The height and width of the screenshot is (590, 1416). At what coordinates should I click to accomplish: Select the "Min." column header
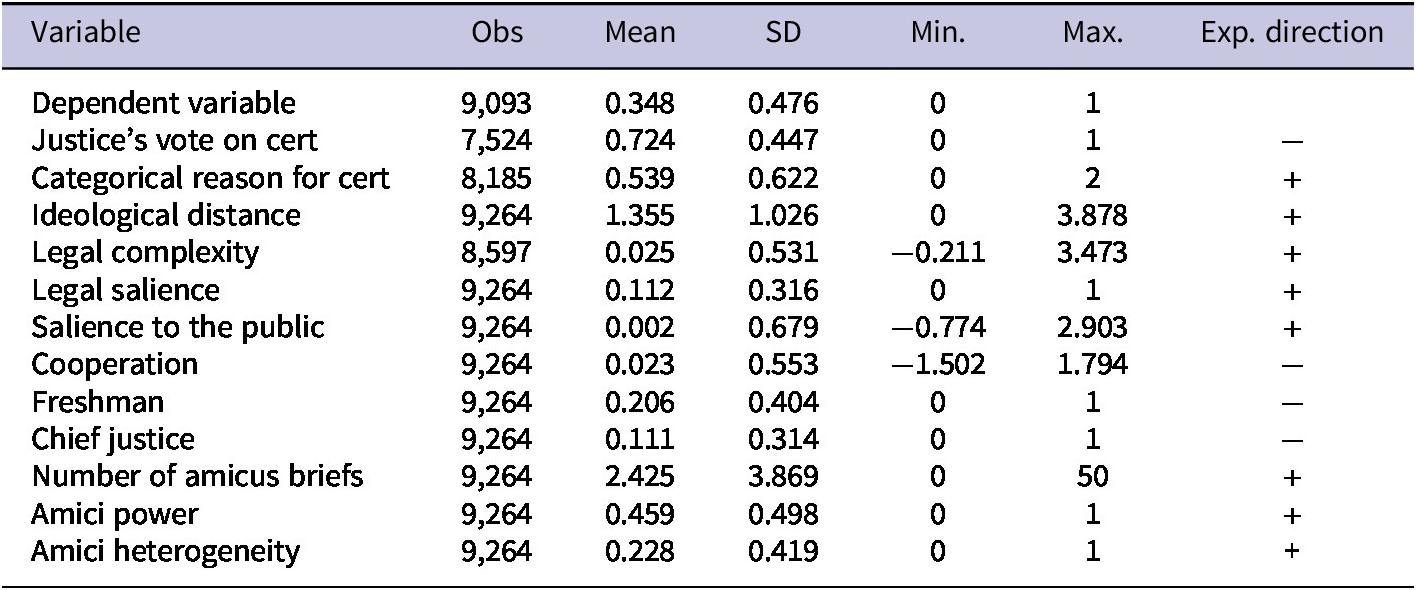[938, 32]
